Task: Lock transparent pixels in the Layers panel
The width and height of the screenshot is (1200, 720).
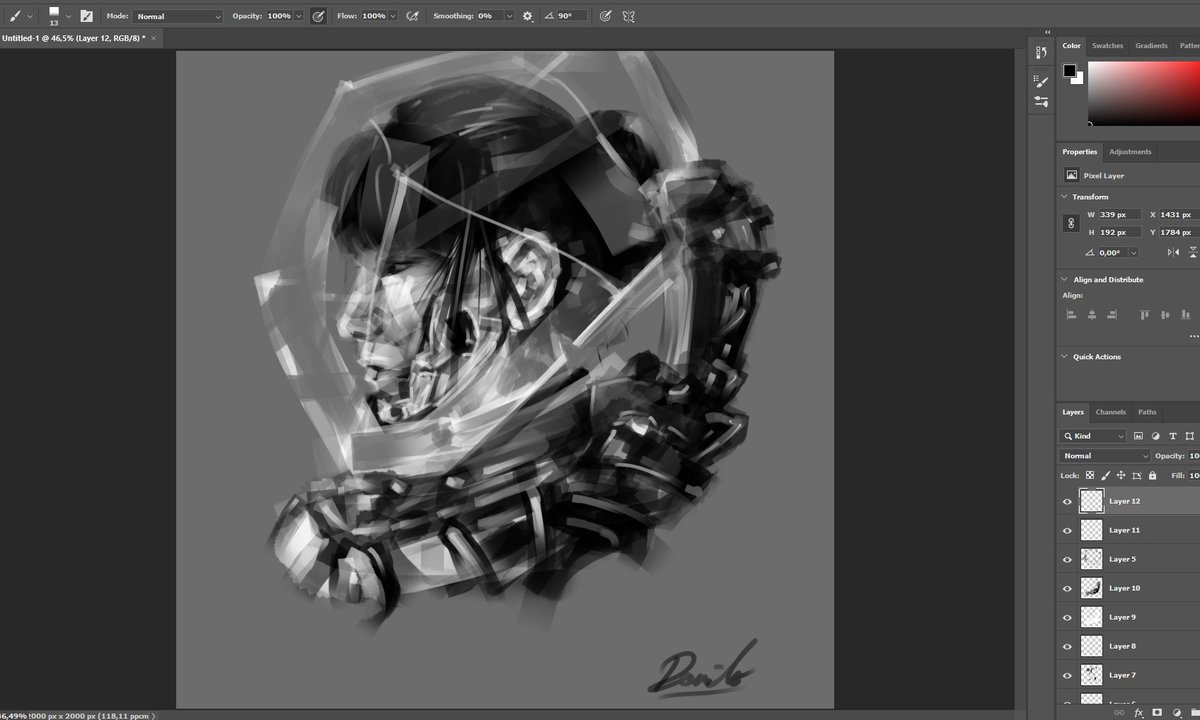Action: pyautogui.click(x=1090, y=475)
